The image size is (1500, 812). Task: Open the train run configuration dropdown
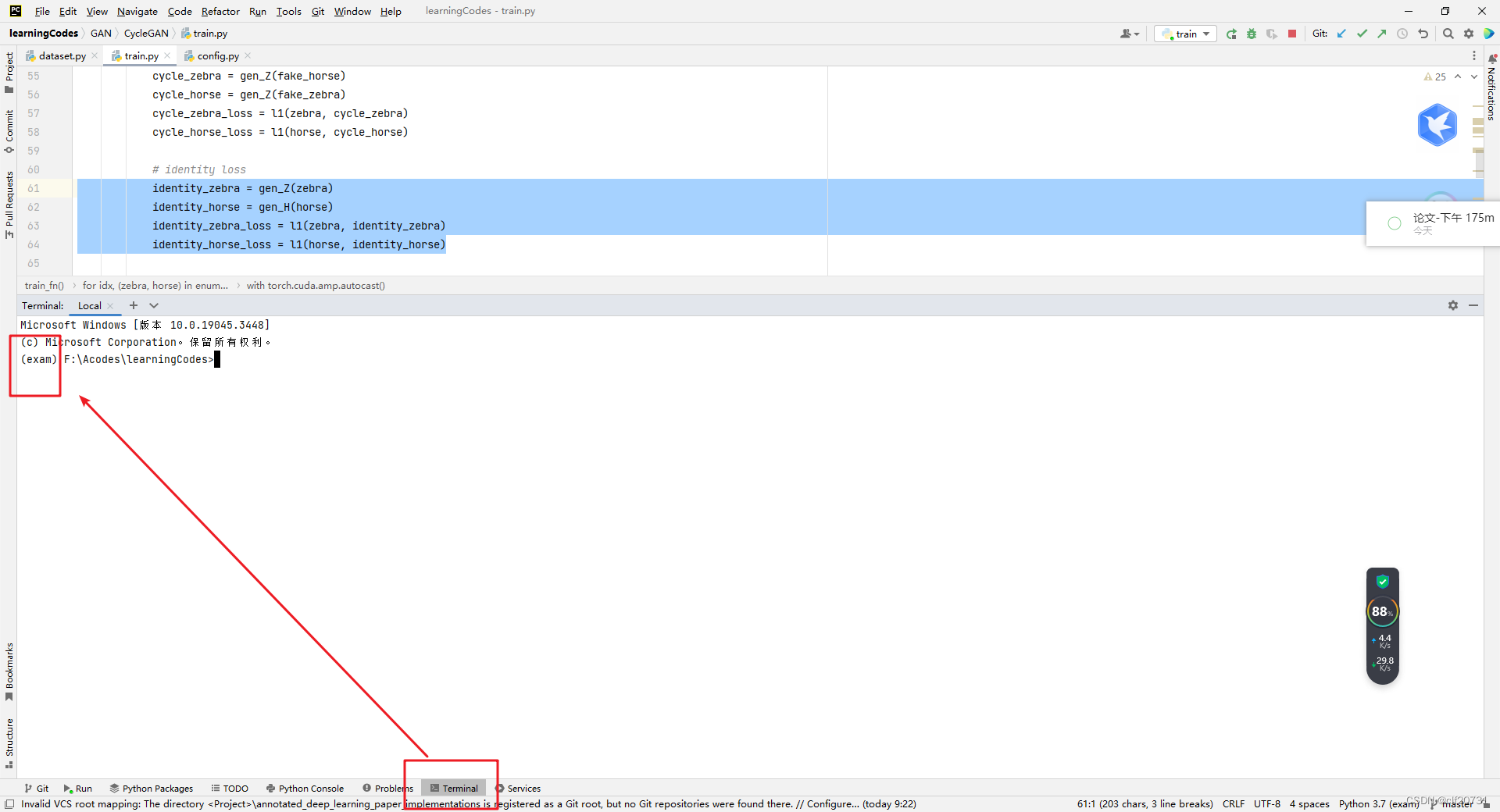point(1205,34)
